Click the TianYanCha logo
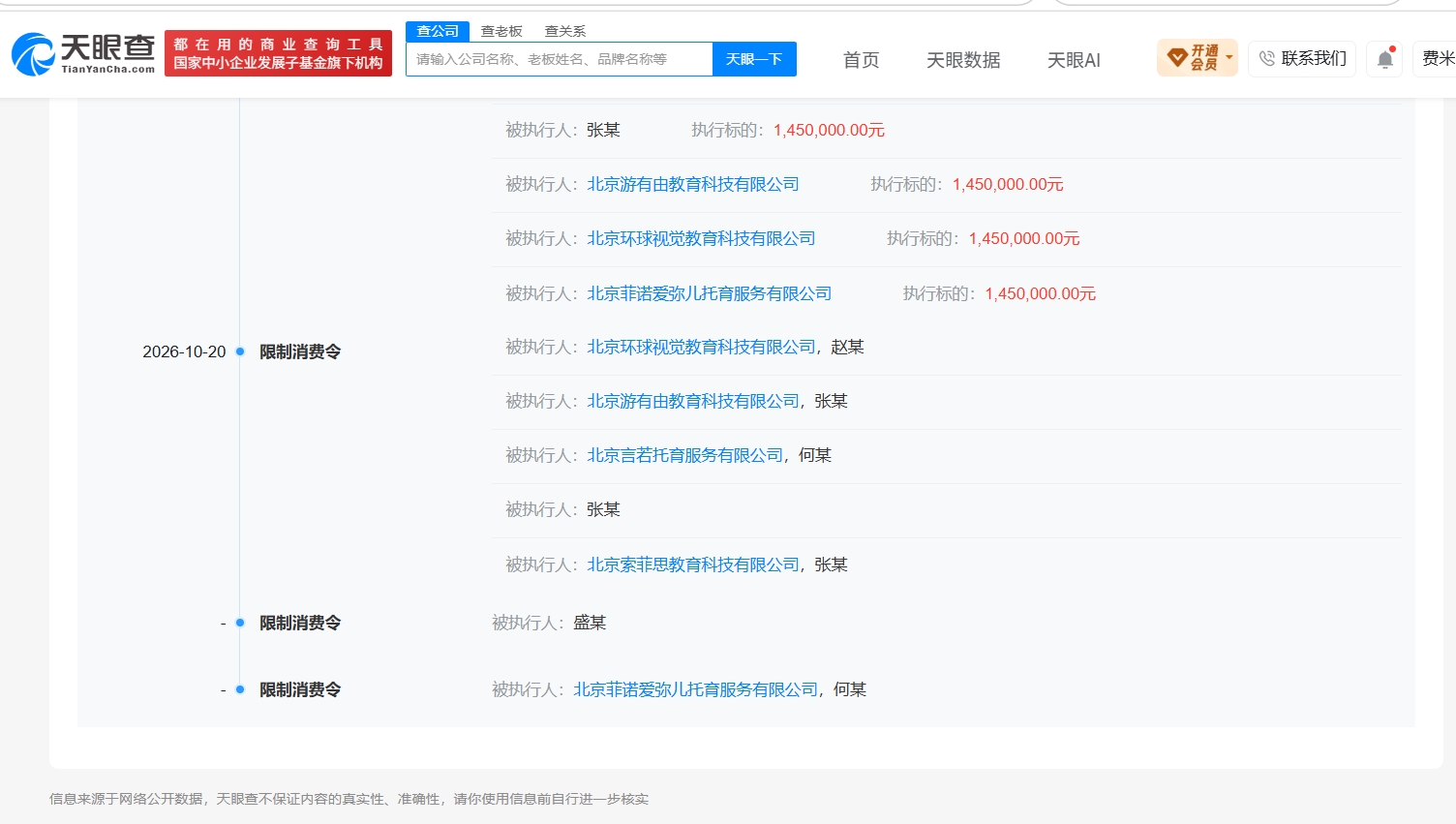The width and height of the screenshot is (1456, 824). point(83,54)
